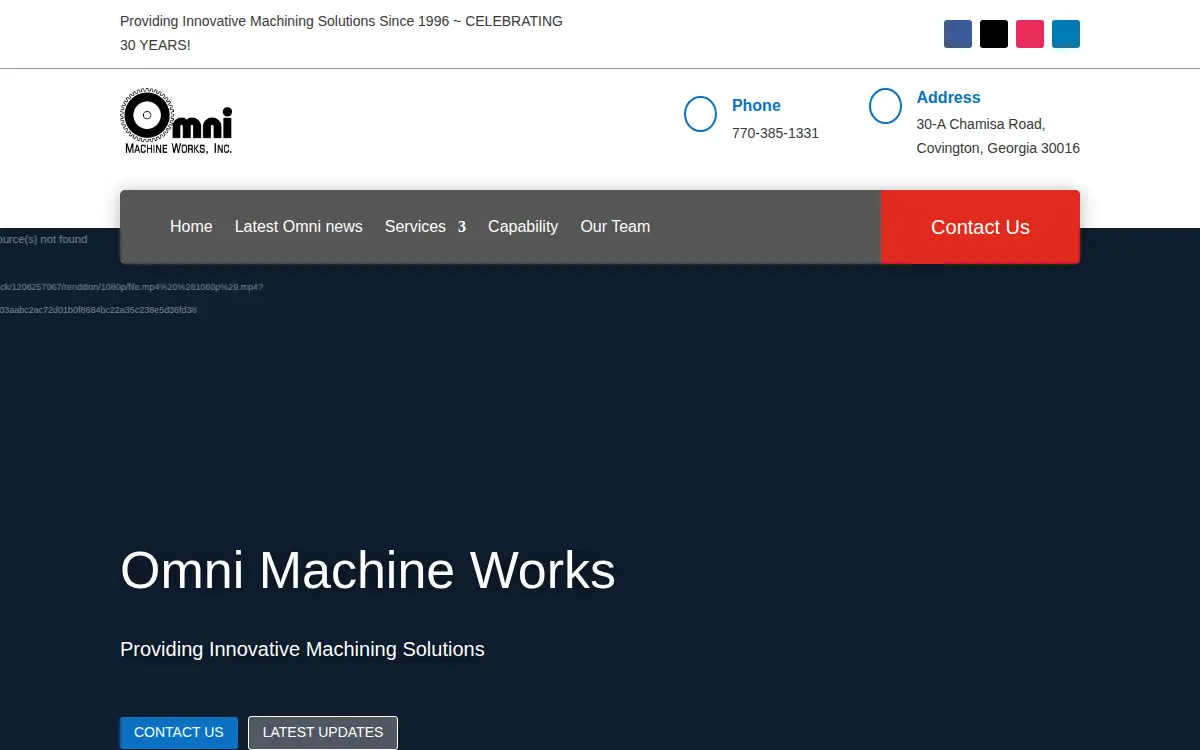Screen dimensions: 1200x750
Task: Open the Capability menu item
Action: tap(523, 227)
